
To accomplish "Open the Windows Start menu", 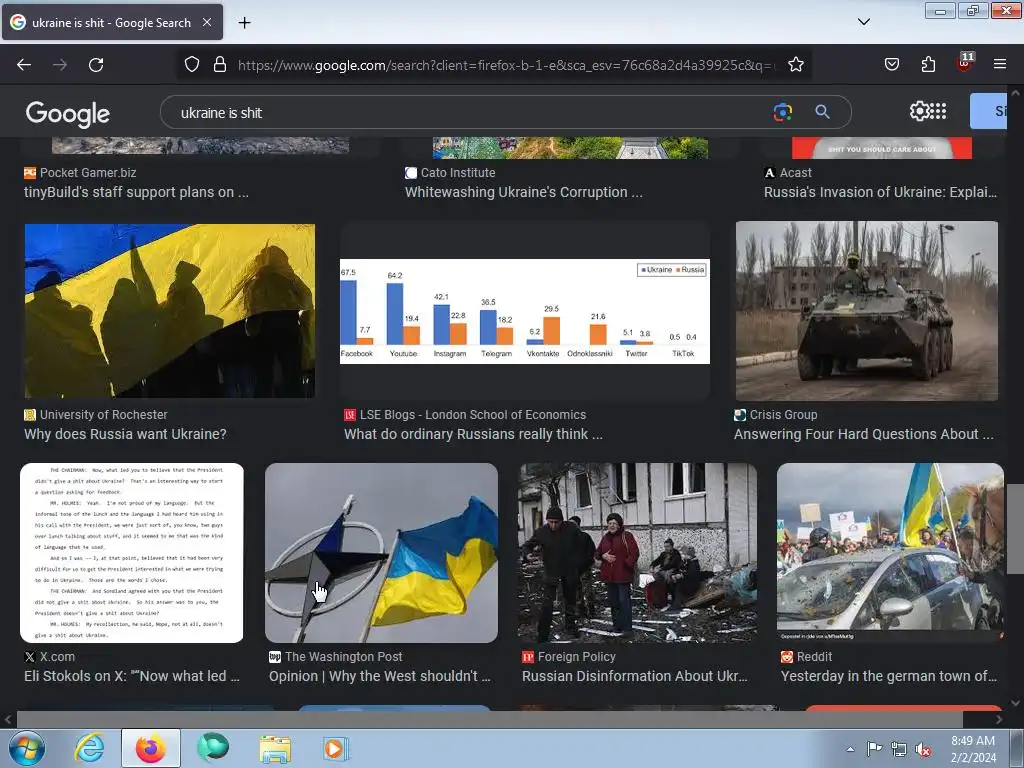I will click(26, 748).
